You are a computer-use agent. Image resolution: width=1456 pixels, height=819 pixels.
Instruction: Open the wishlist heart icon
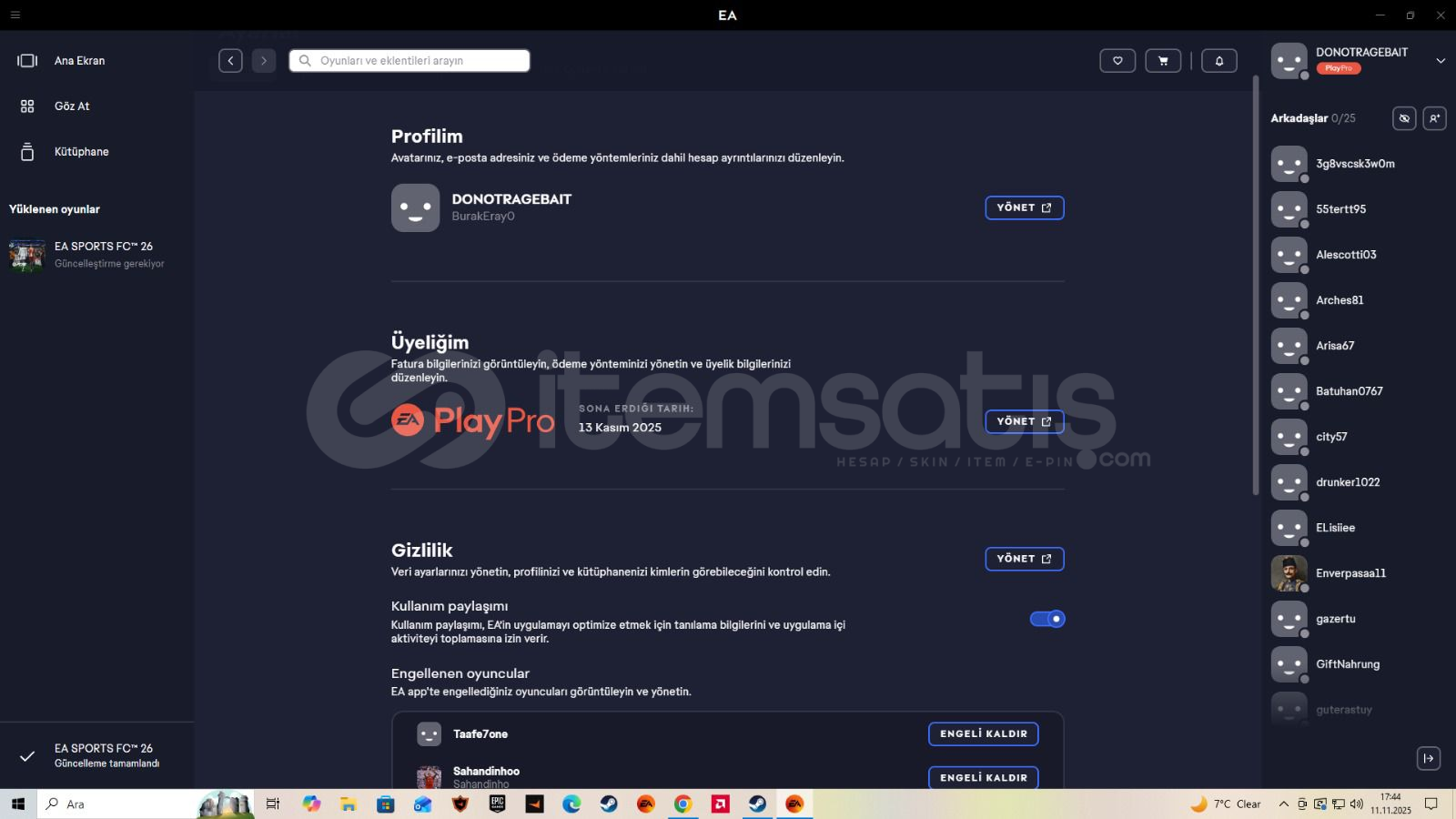1117,61
